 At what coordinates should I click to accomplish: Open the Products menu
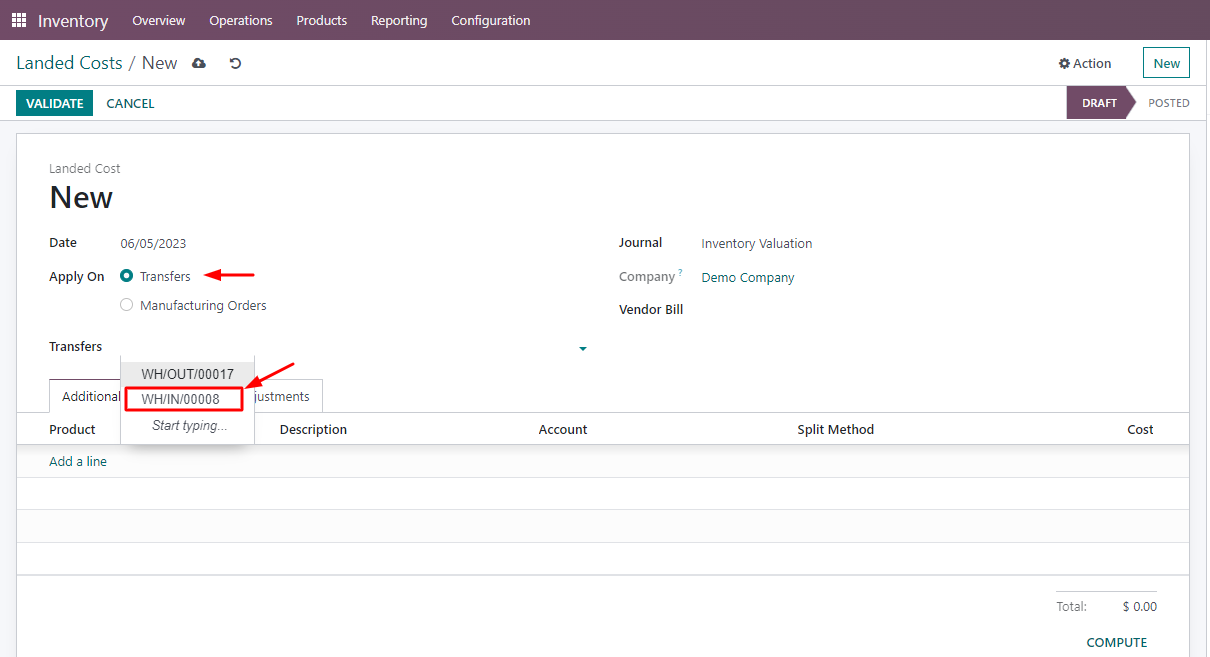point(322,20)
